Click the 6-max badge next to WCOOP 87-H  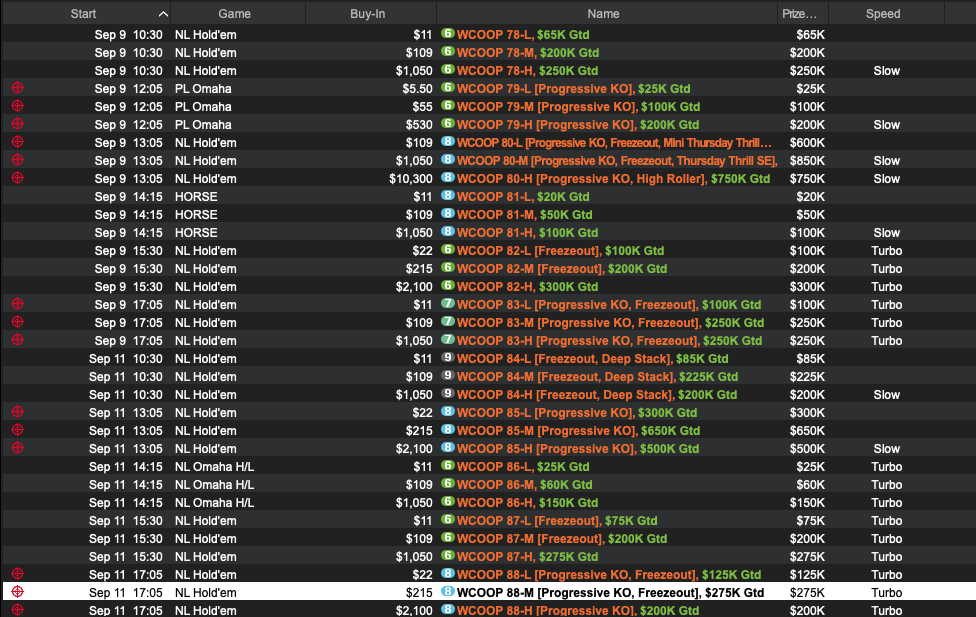tap(448, 556)
